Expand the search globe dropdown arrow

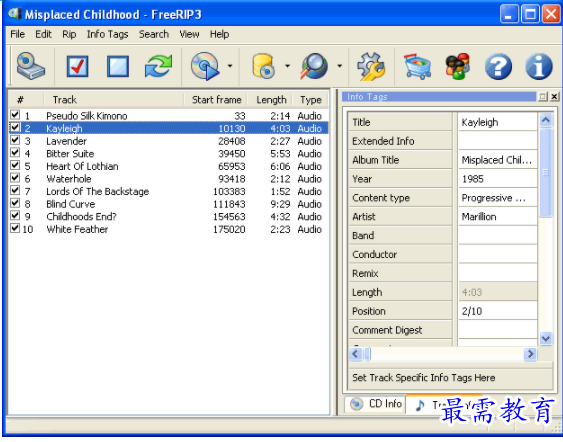339,66
